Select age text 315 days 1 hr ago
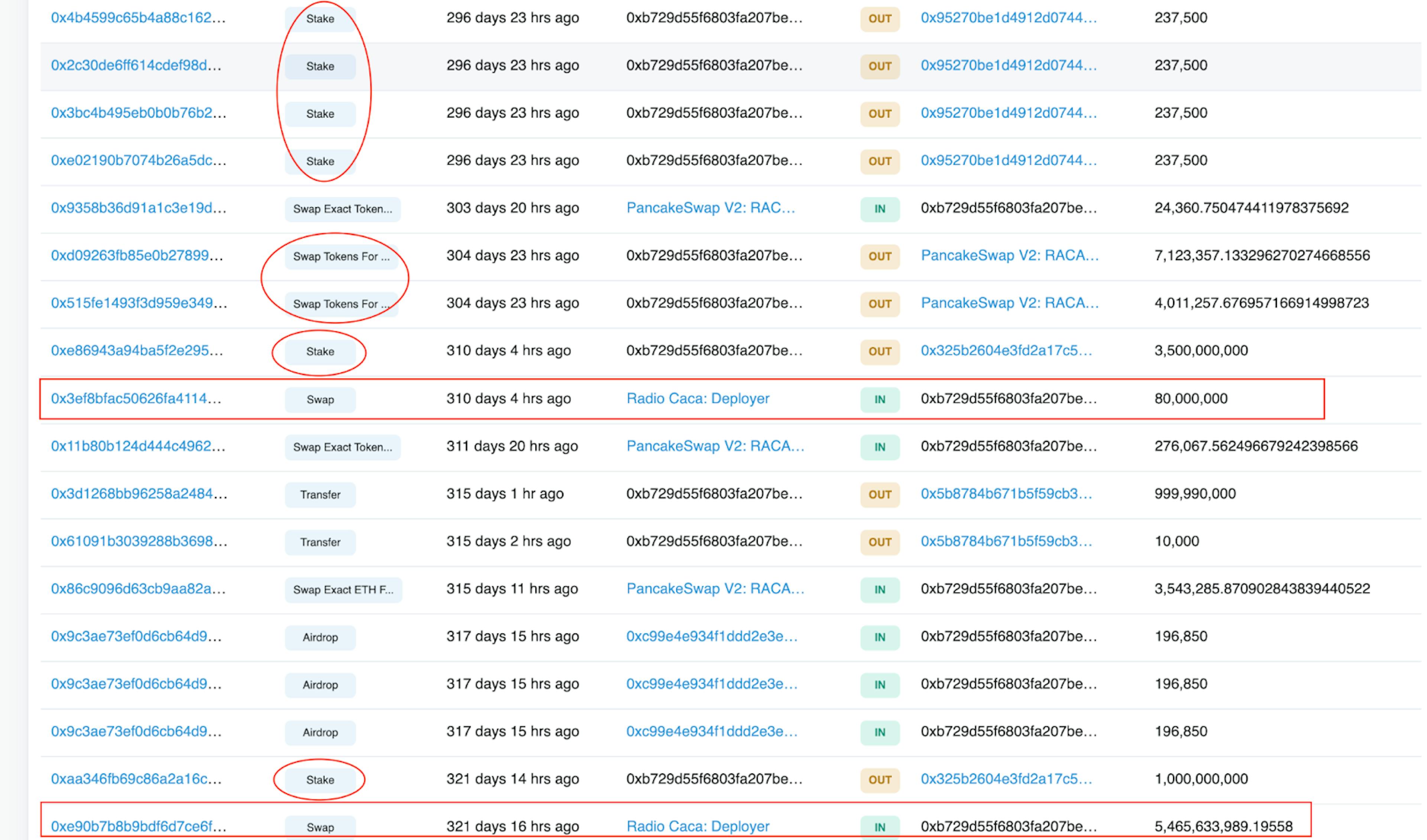1427x840 pixels. pyautogui.click(x=505, y=494)
